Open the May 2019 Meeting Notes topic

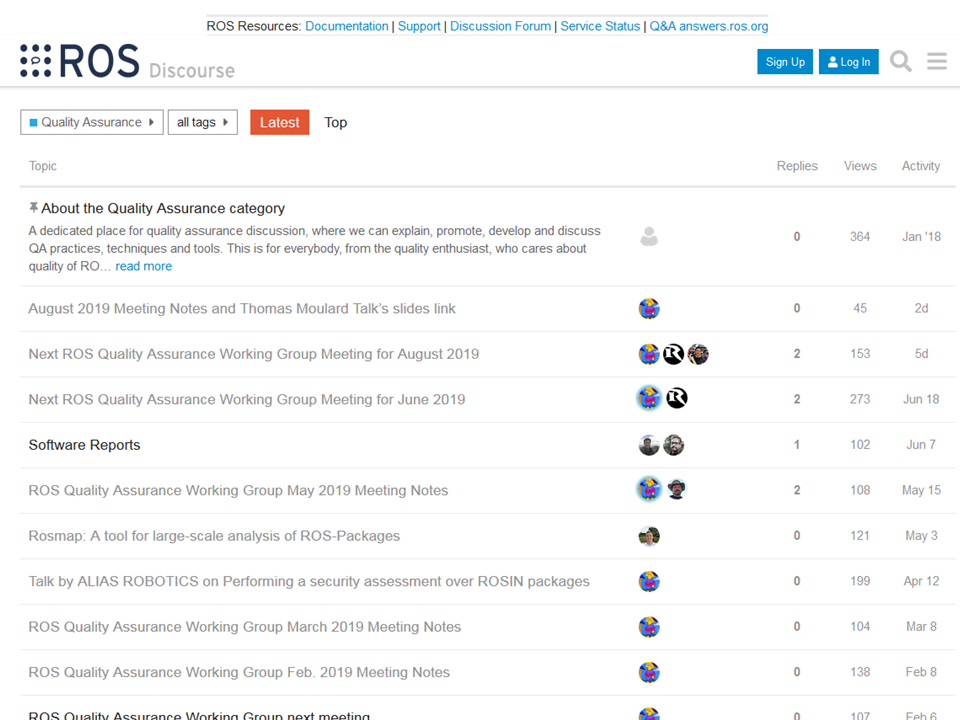(x=238, y=490)
